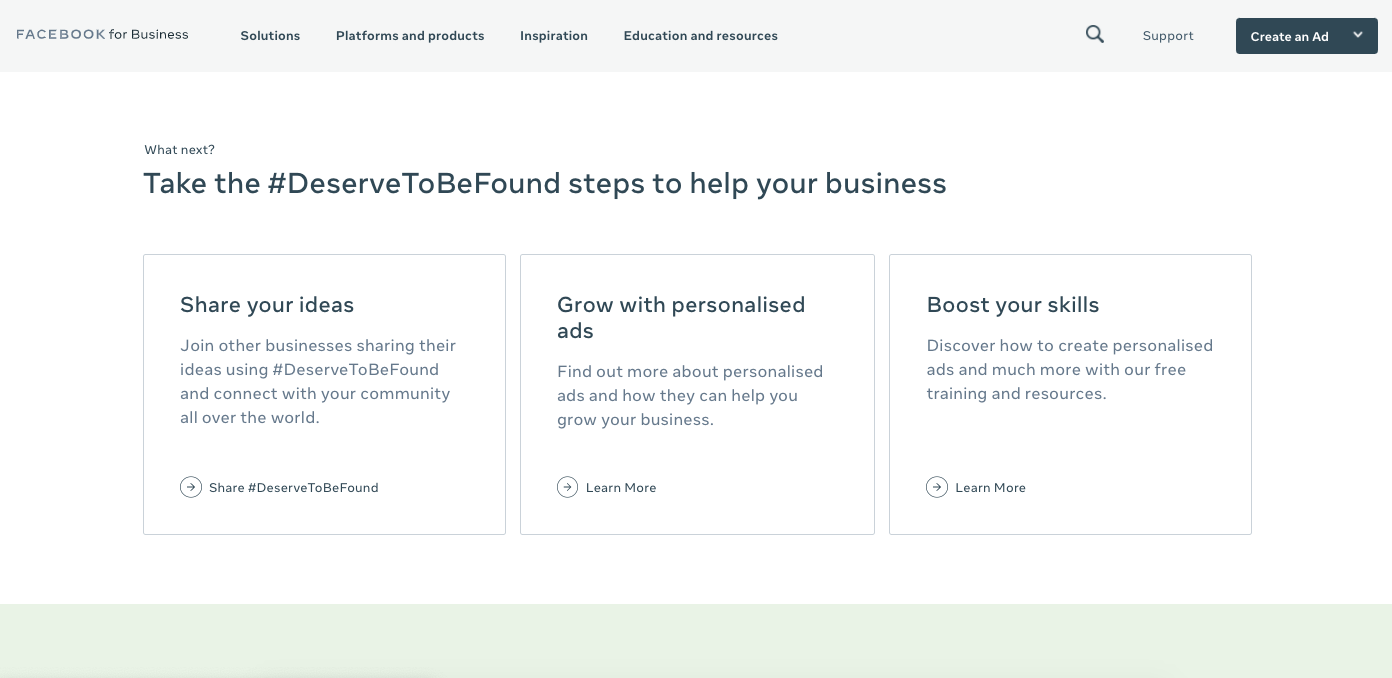The height and width of the screenshot is (678, 1392).
Task: Open the Support link
Action: tap(1168, 36)
